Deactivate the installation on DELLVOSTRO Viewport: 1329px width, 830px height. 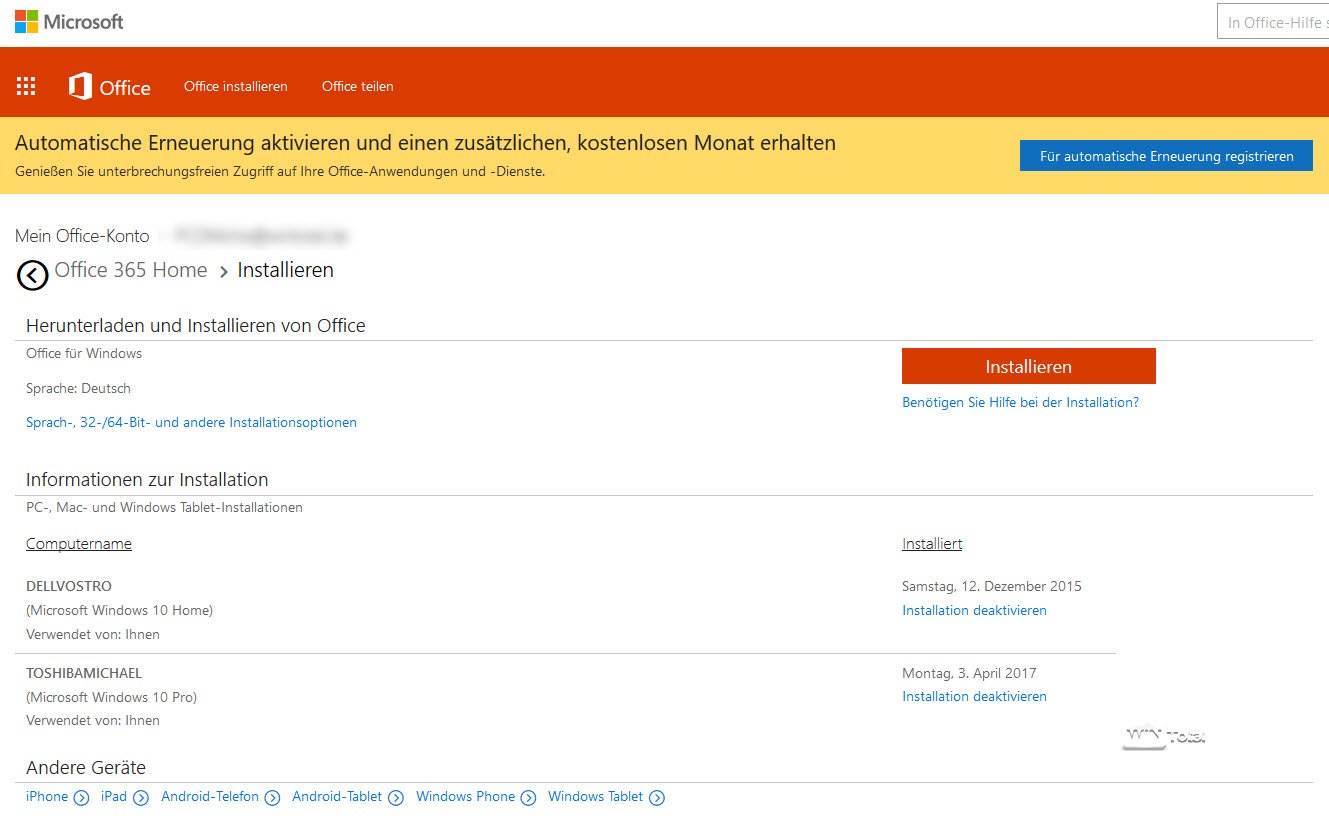coord(974,610)
